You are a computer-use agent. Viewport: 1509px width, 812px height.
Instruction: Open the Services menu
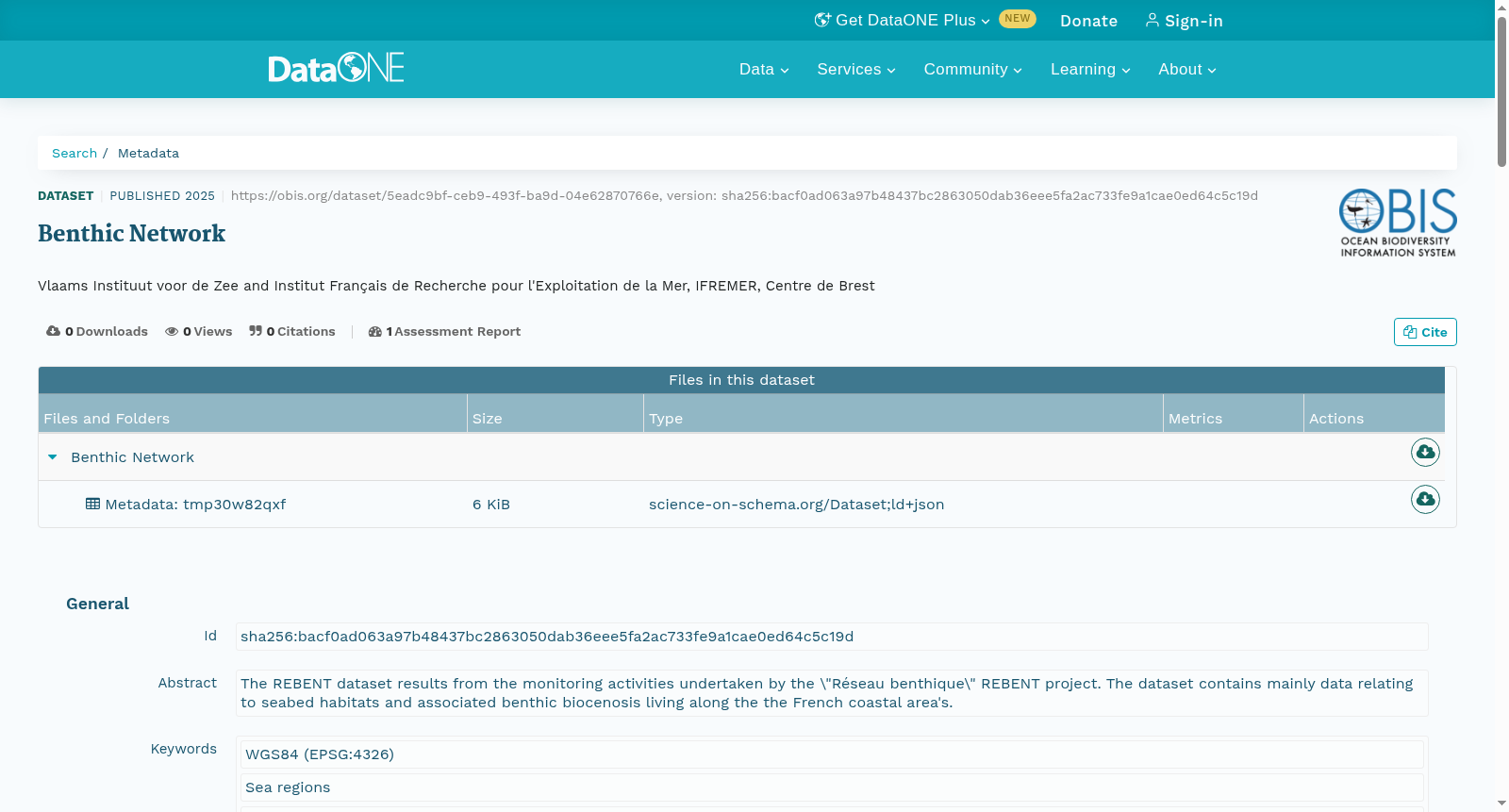tap(856, 70)
